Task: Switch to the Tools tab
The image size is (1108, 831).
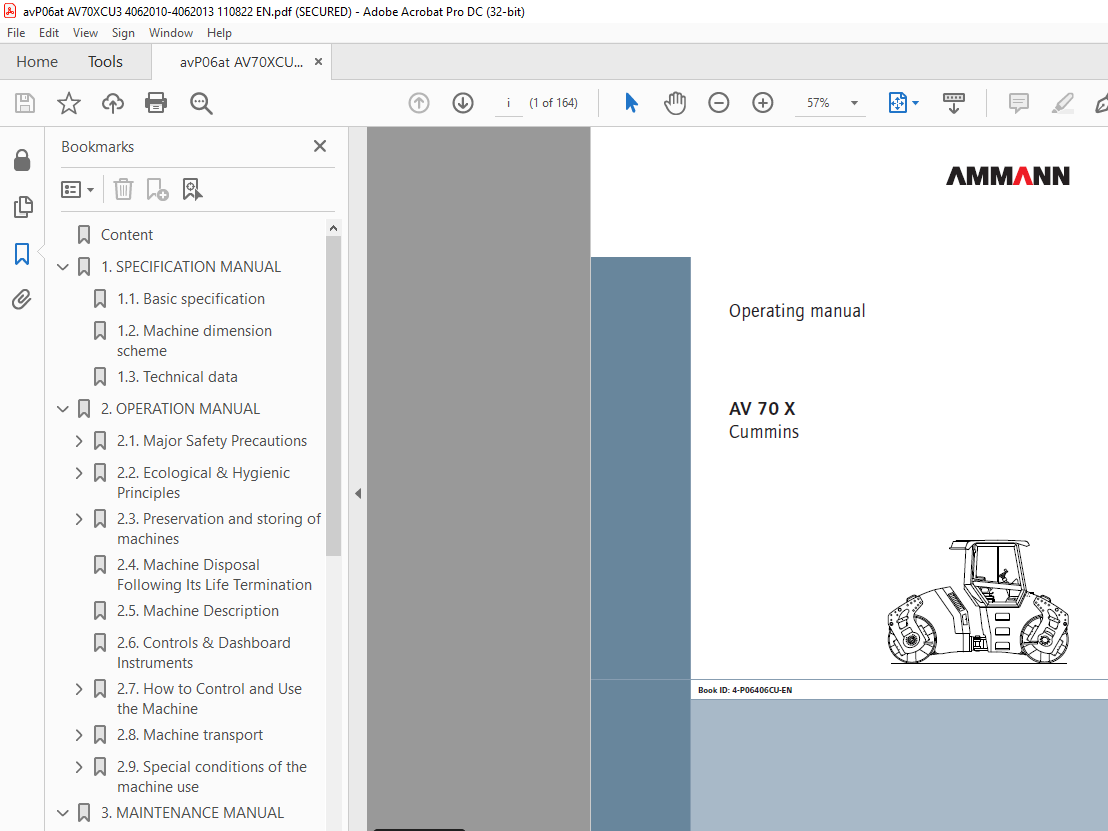Action: coord(105,62)
